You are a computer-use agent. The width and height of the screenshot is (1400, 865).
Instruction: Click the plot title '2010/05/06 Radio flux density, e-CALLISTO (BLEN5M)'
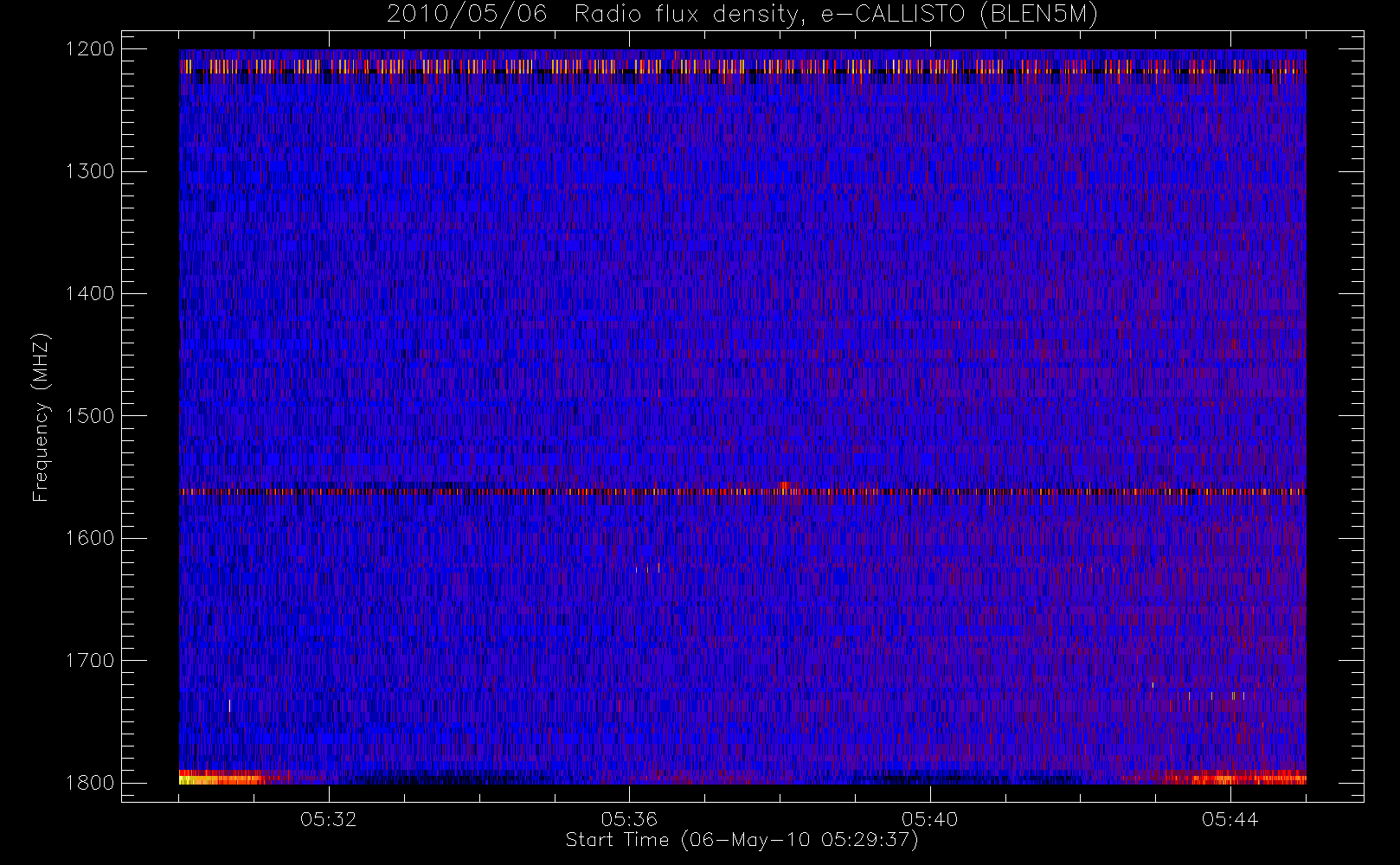(742, 15)
